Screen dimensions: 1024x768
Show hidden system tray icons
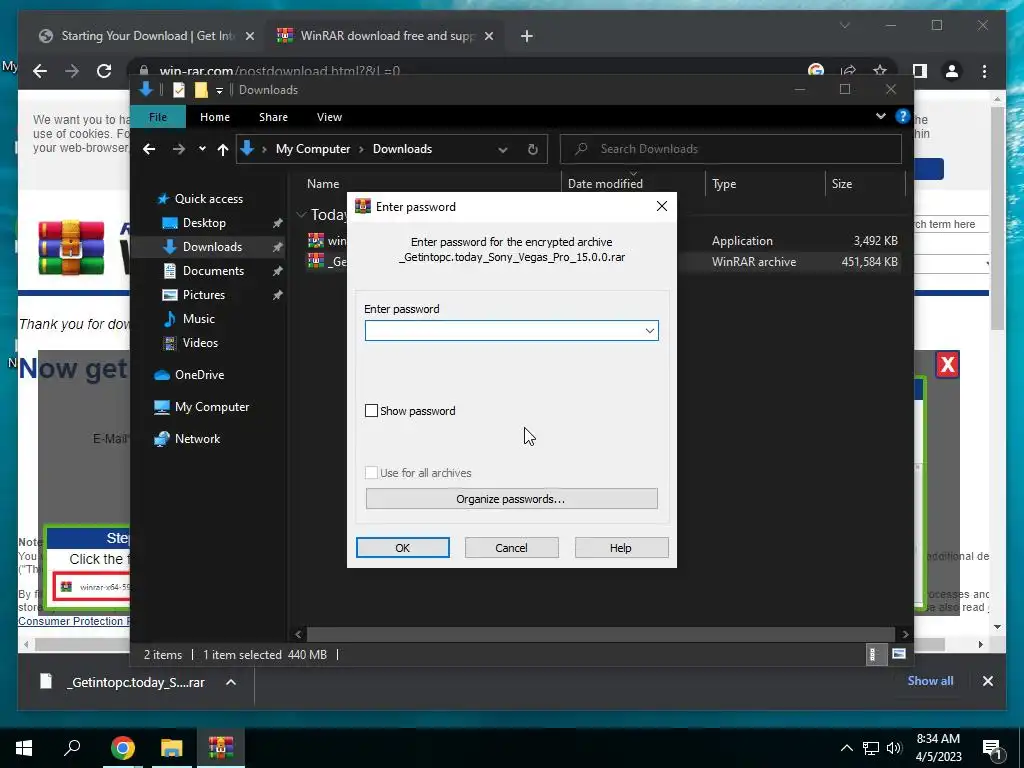(846, 748)
